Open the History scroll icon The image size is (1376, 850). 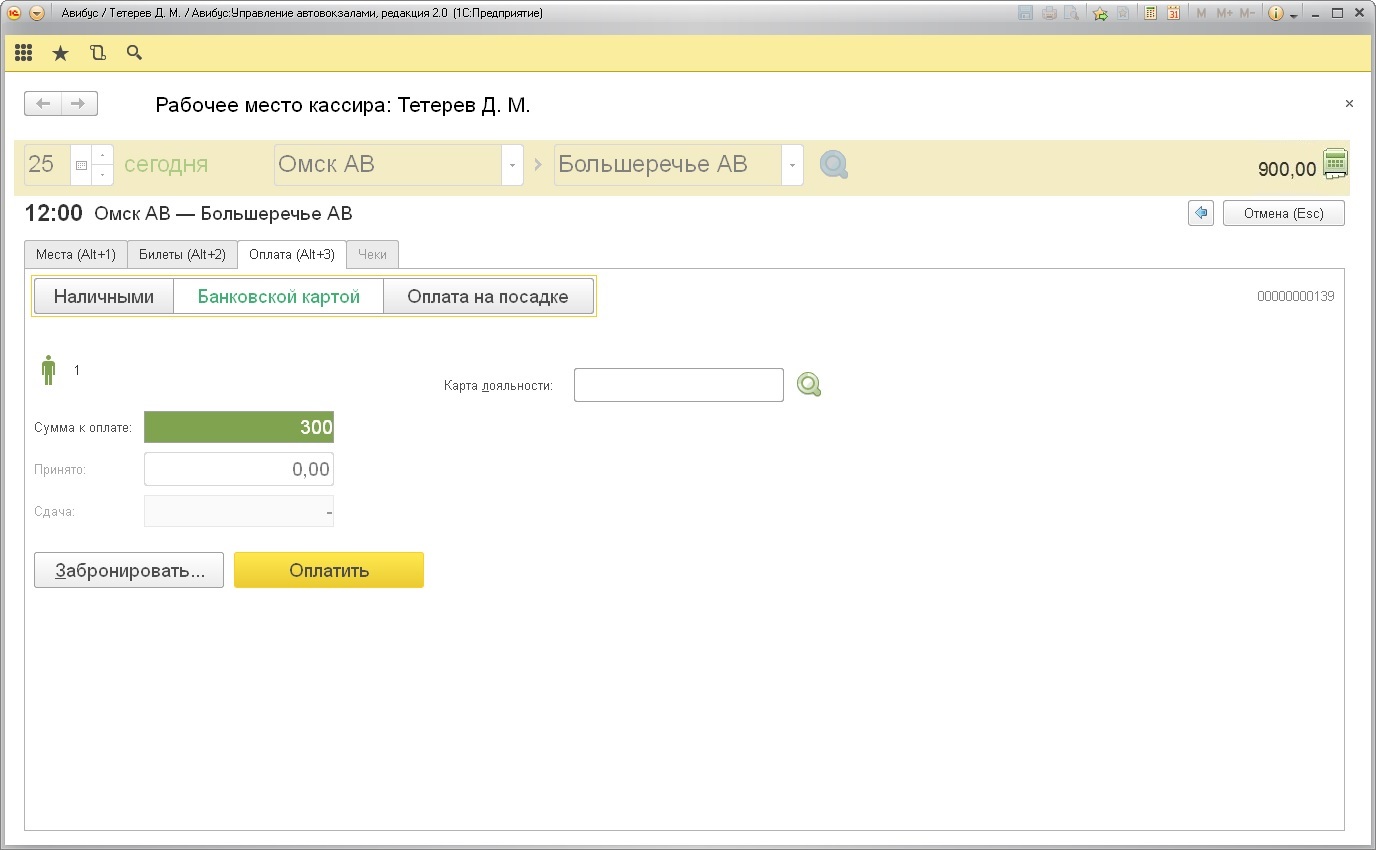(97, 53)
